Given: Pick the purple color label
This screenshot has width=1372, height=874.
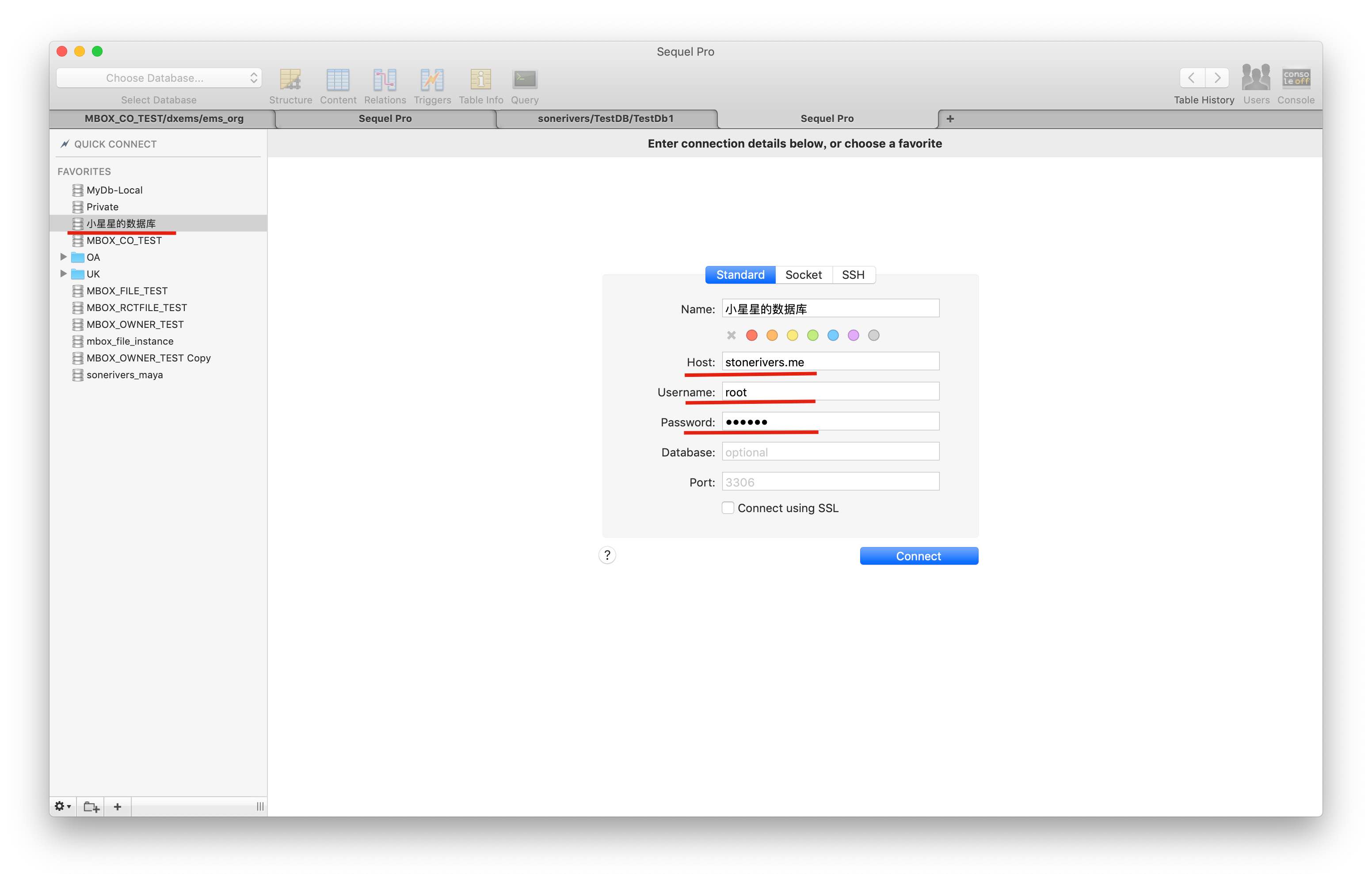Looking at the screenshot, I should [x=853, y=335].
